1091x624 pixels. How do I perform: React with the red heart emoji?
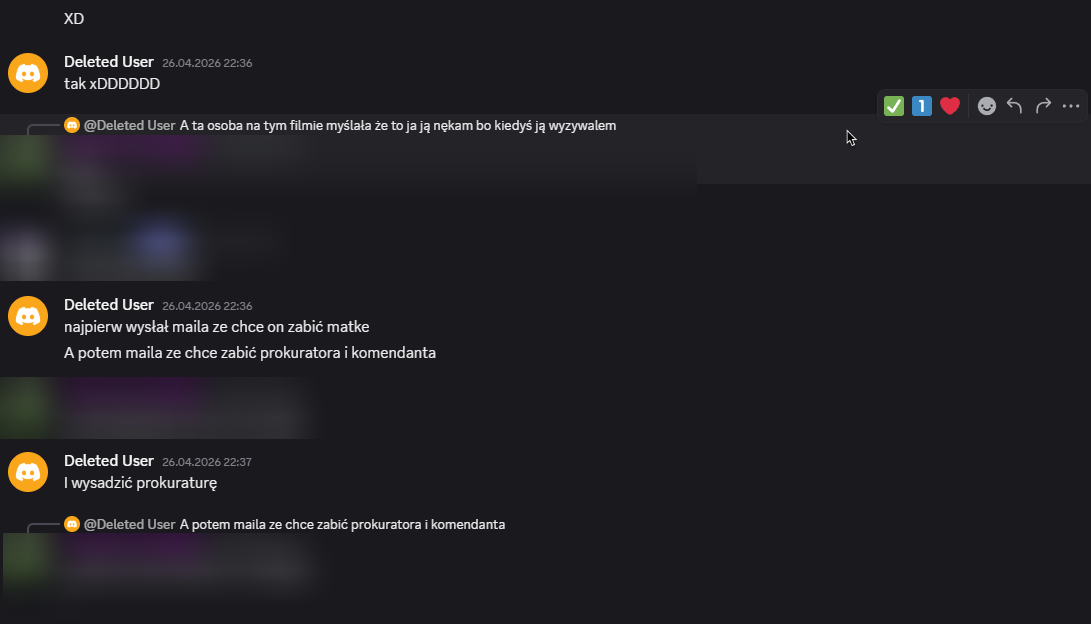pyautogui.click(x=950, y=106)
